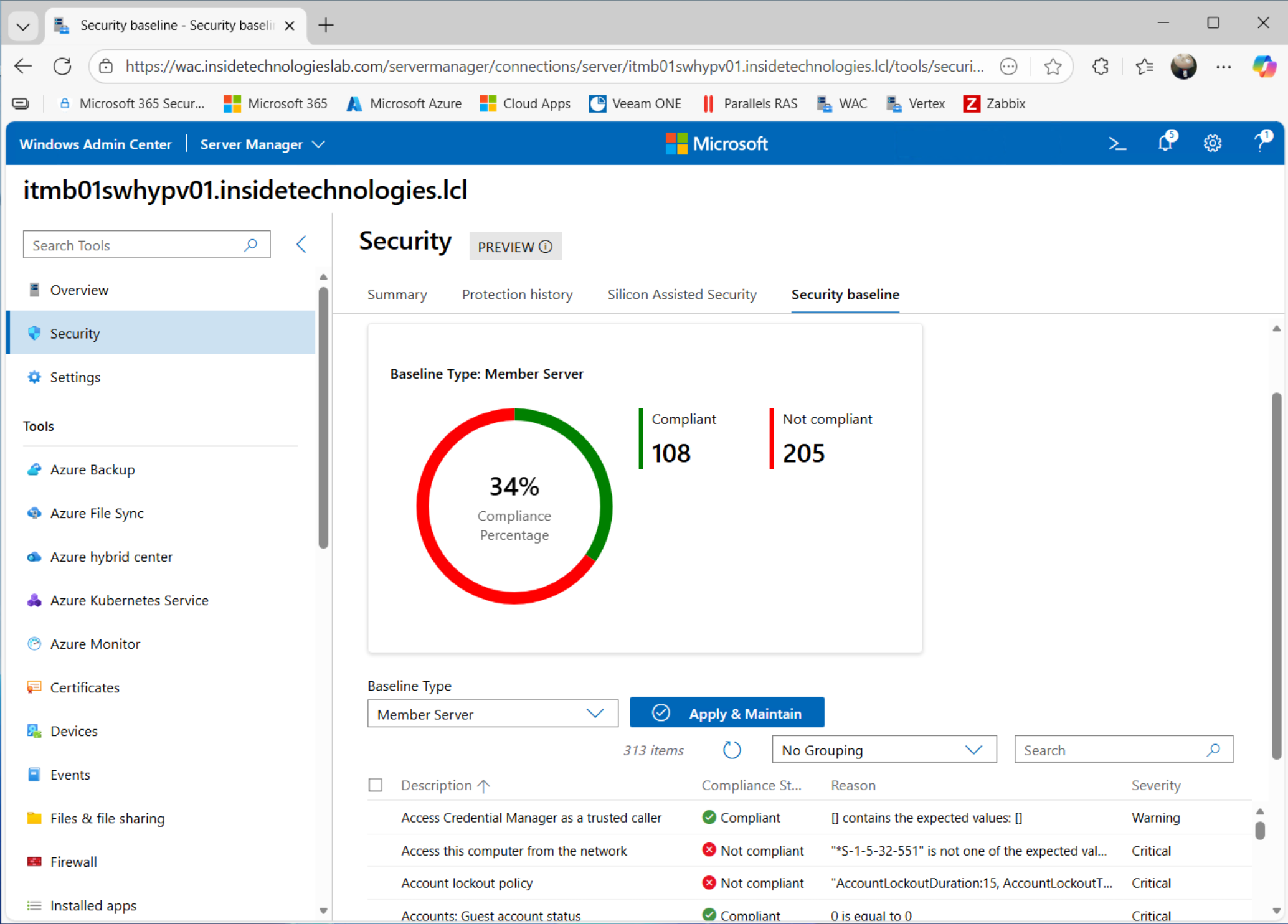Click the Apply & Maintain button

point(727,713)
